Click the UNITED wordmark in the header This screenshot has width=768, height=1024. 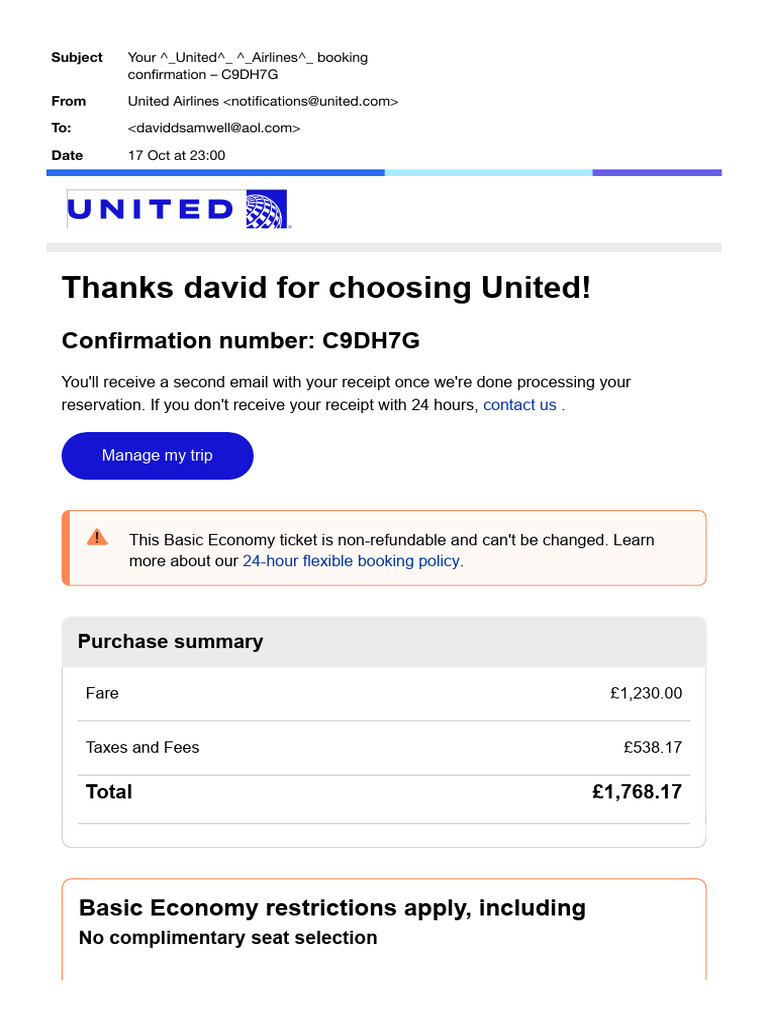[150, 210]
